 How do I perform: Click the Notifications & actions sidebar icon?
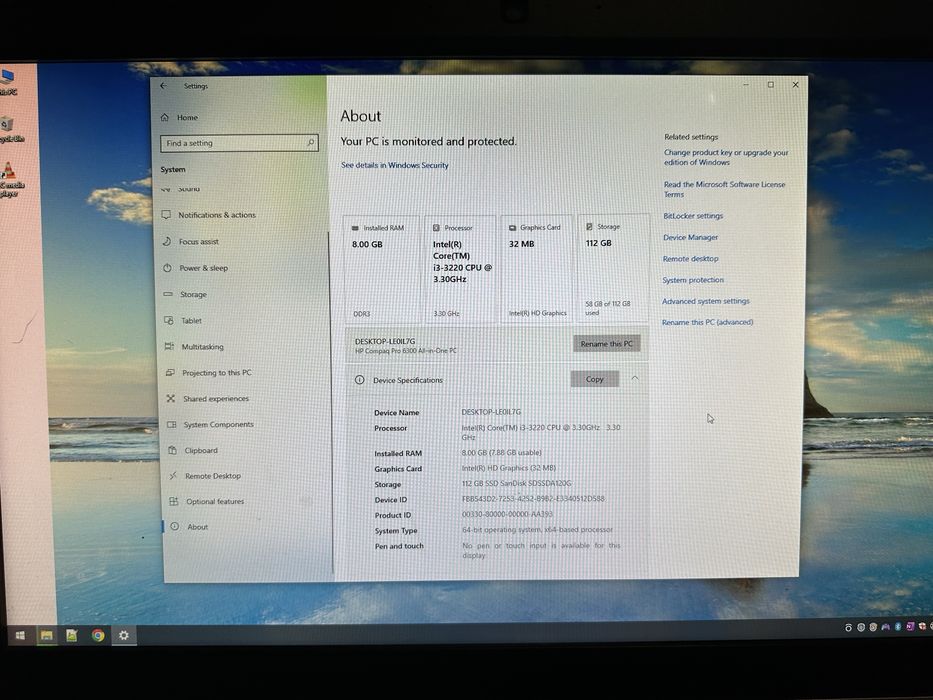tap(166, 214)
